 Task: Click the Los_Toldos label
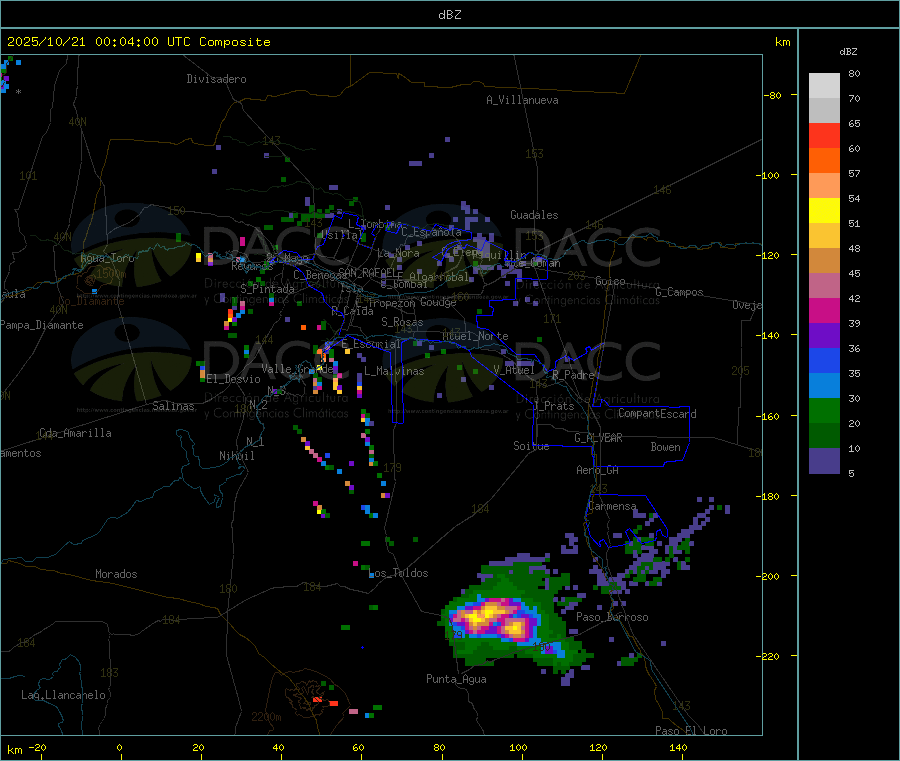pos(398,573)
